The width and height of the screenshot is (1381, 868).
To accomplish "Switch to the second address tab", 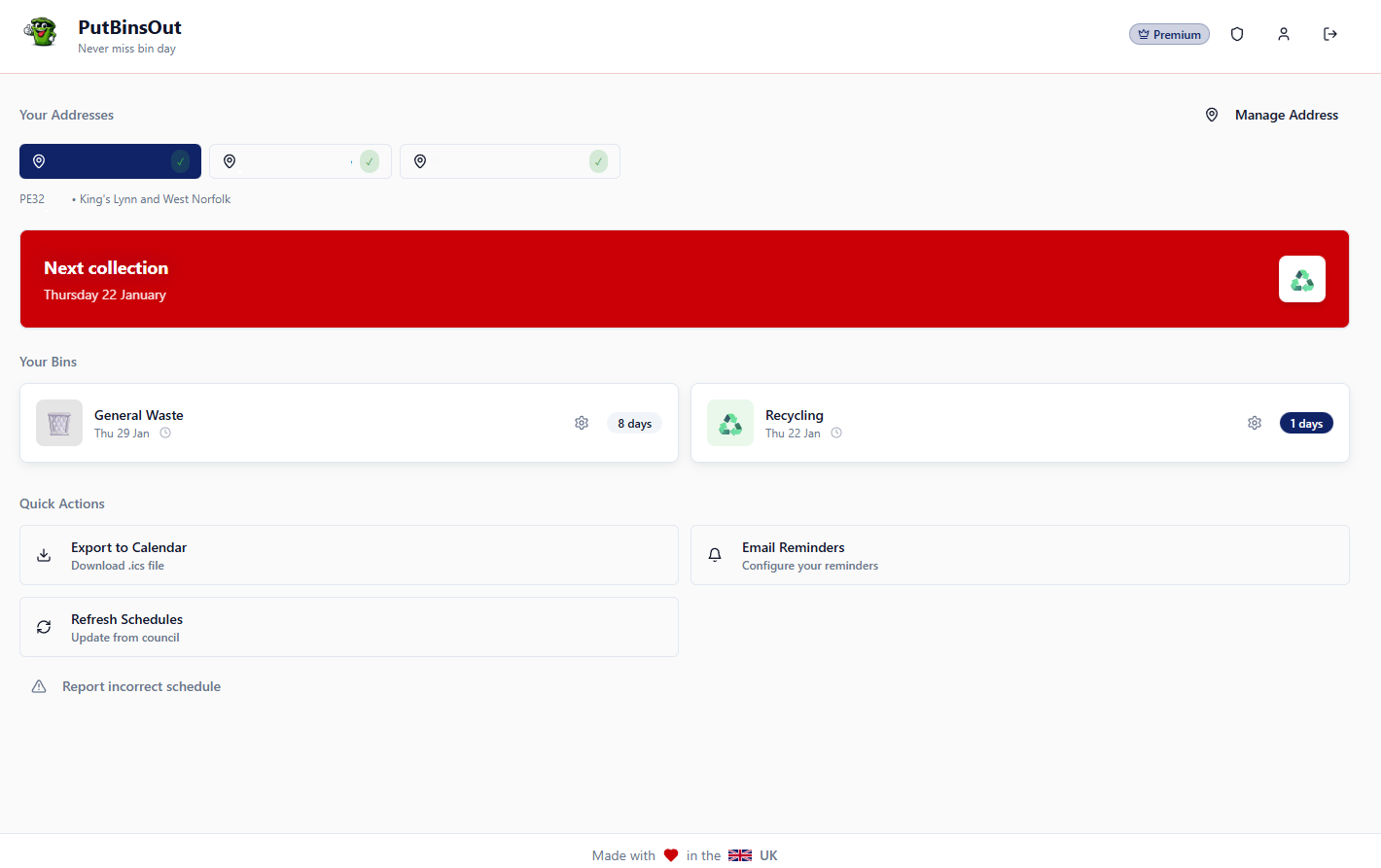I will click(301, 161).
